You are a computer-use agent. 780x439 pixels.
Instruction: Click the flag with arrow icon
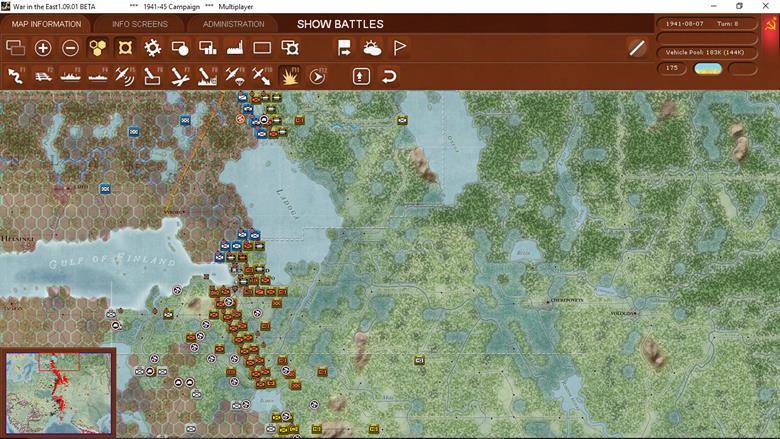coord(344,48)
